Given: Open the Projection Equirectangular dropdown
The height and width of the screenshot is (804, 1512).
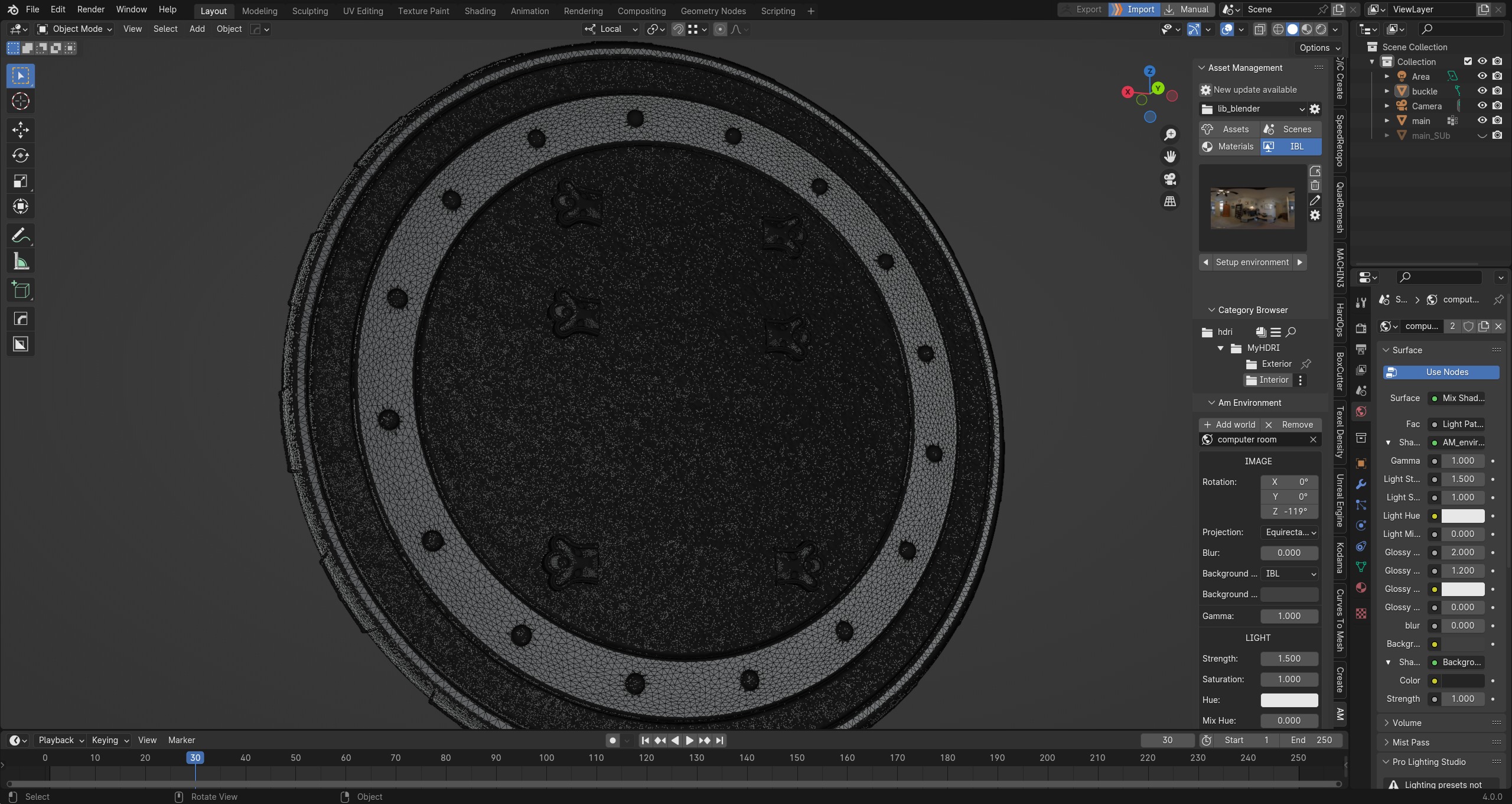Looking at the screenshot, I should 1289,532.
